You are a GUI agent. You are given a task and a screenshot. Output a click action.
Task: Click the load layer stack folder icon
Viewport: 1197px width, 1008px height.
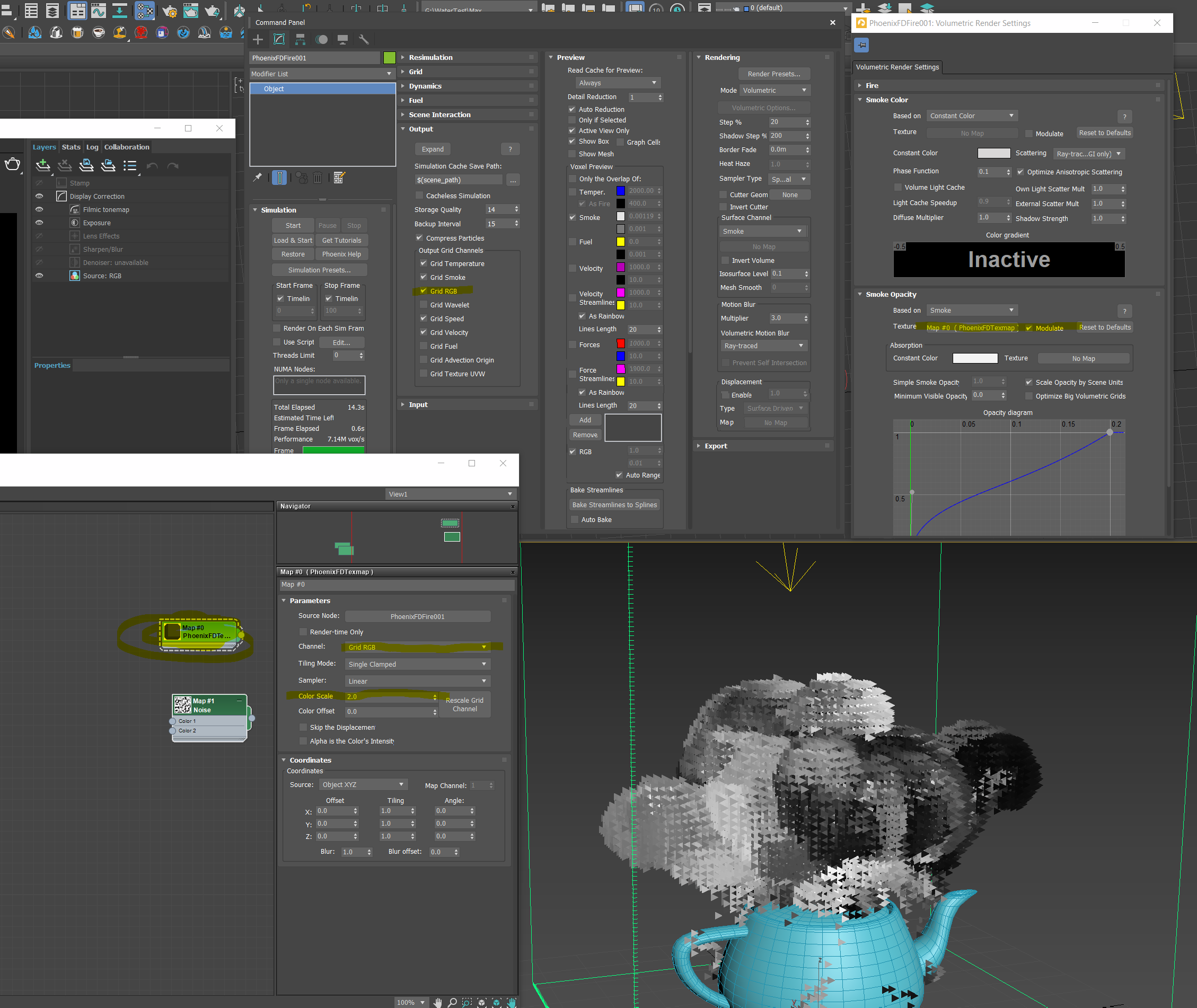108,166
